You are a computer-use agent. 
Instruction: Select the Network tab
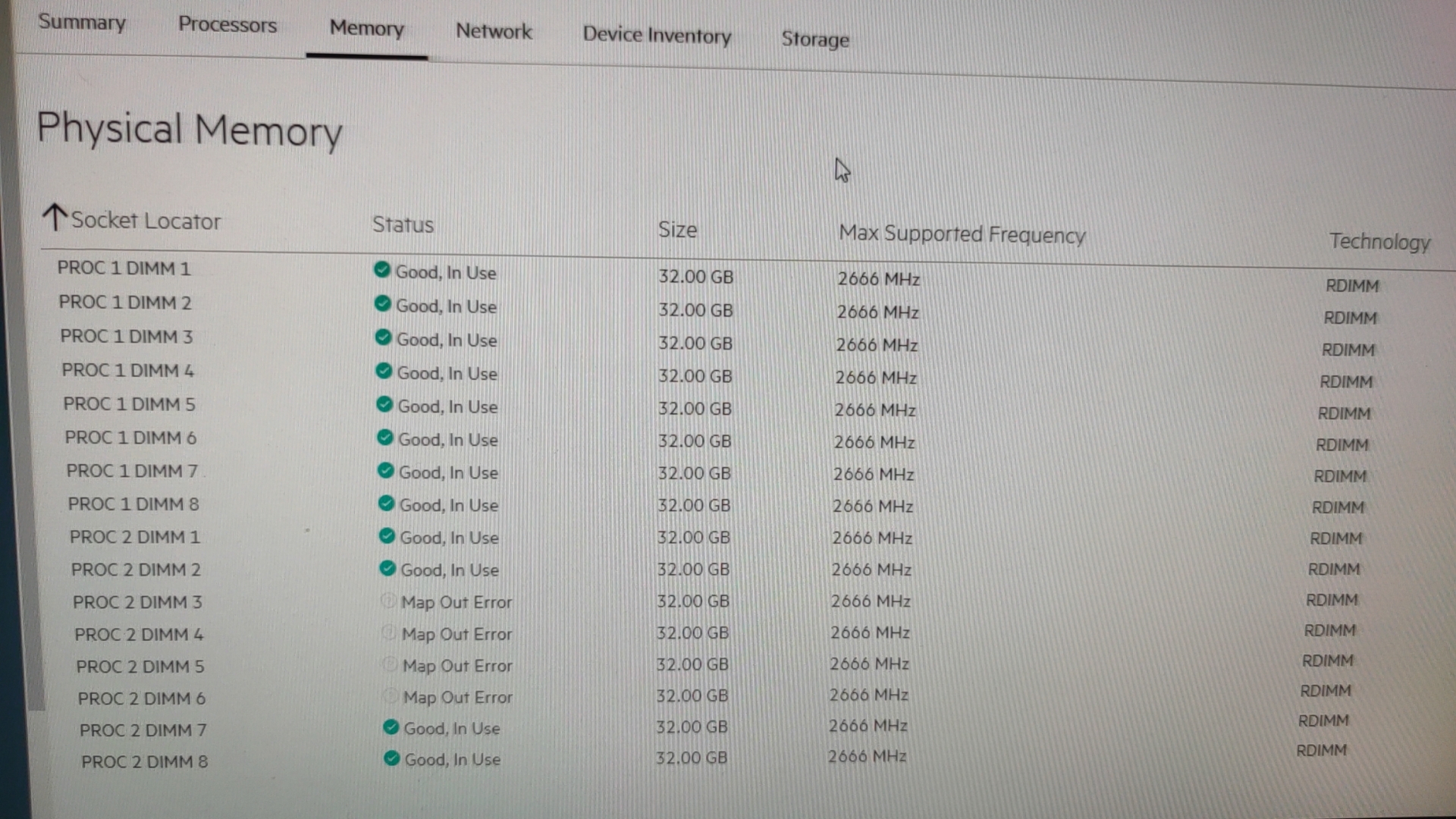pos(494,32)
